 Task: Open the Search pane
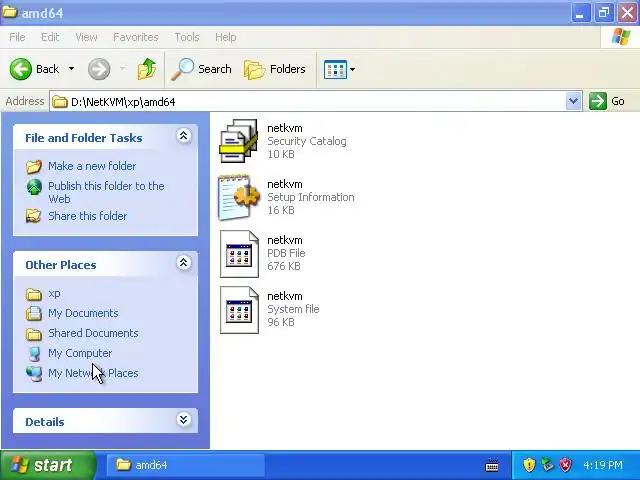click(201, 69)
